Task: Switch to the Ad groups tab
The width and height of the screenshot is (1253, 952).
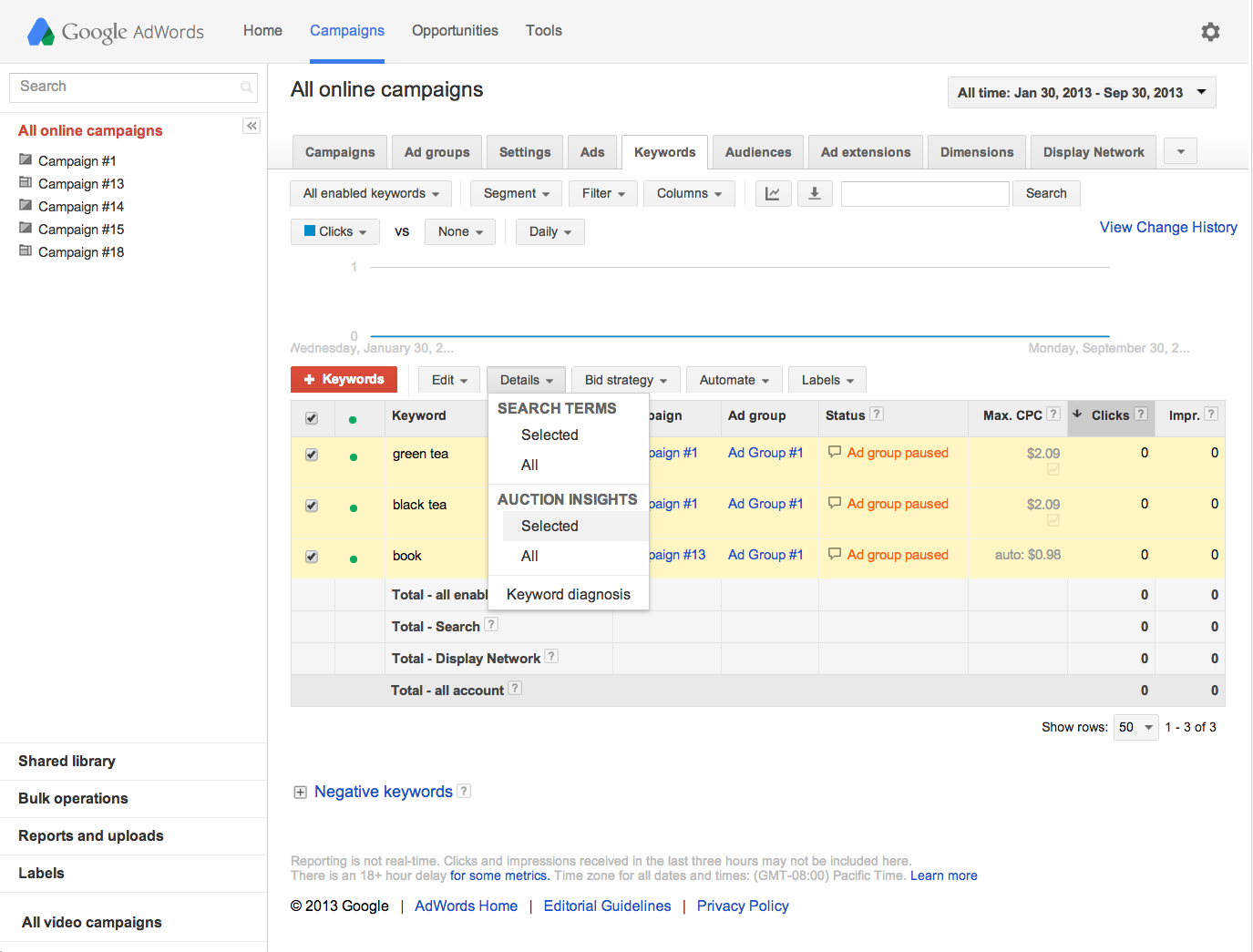Action: tap(436, 152)
